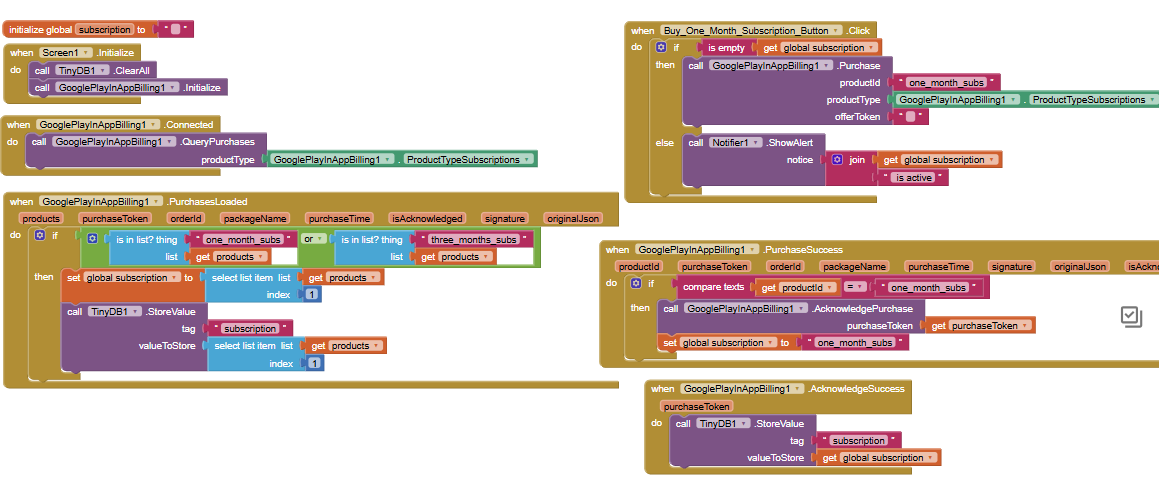Edit index number 1 under set global subscription
This screenshot has height=489, width=1159.
pyautogui.click(x=312, y=295)
